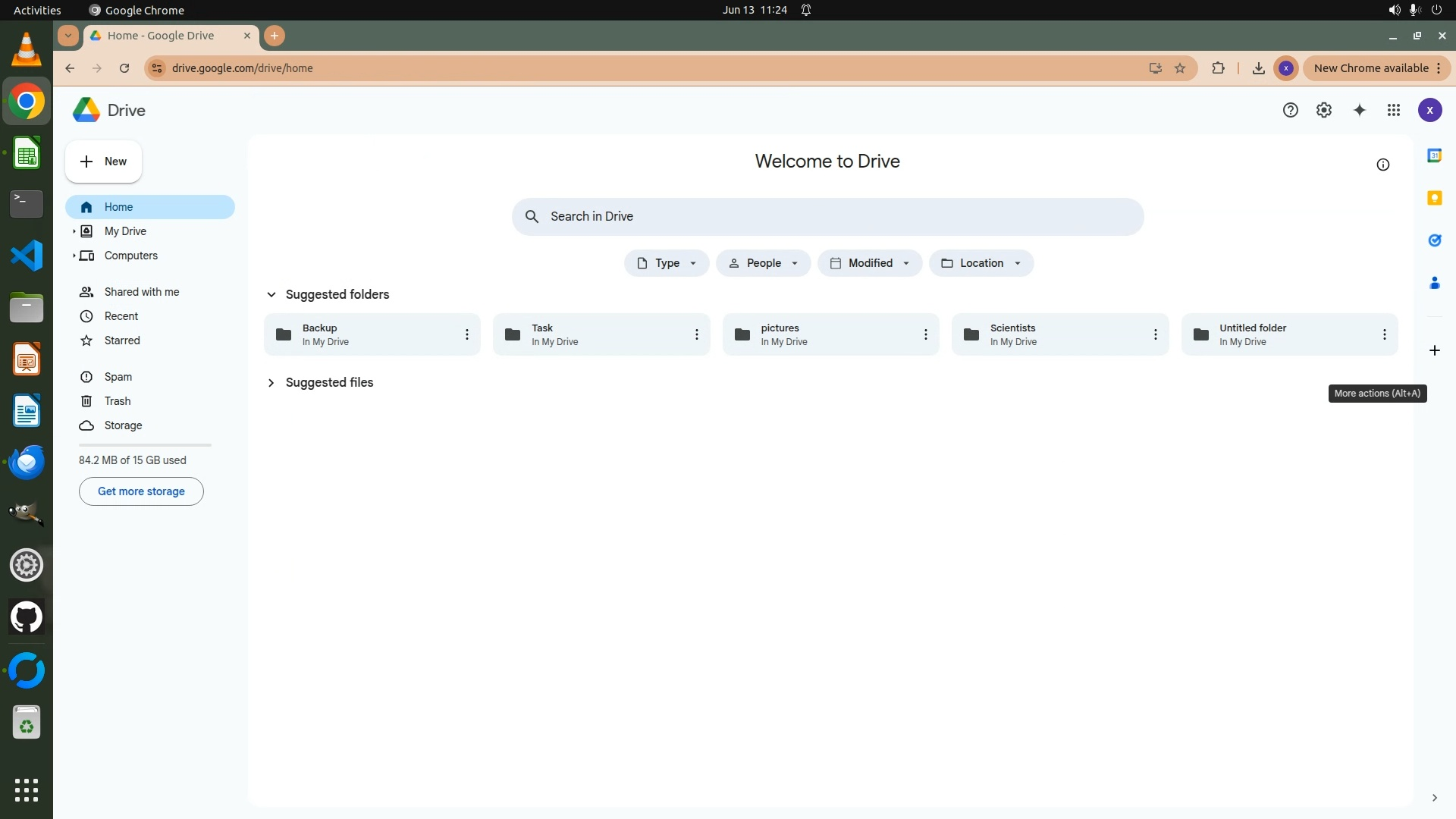This screenshot has width=1456, height=819.
Task: Click the New button
Action: click(x=103, y=162)
